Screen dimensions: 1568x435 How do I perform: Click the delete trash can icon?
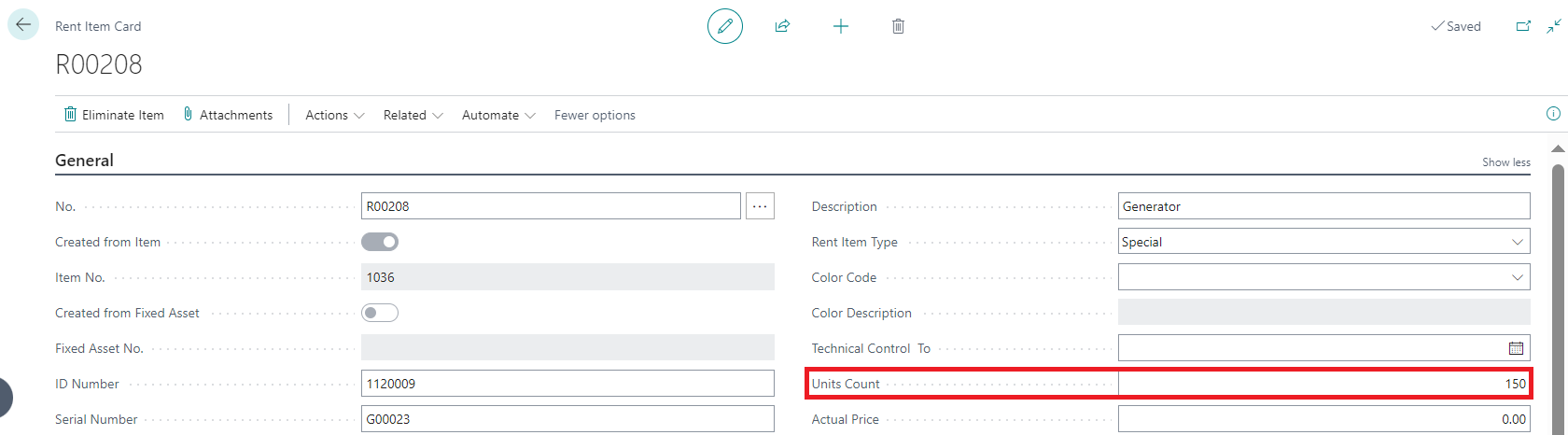point(898,26)
